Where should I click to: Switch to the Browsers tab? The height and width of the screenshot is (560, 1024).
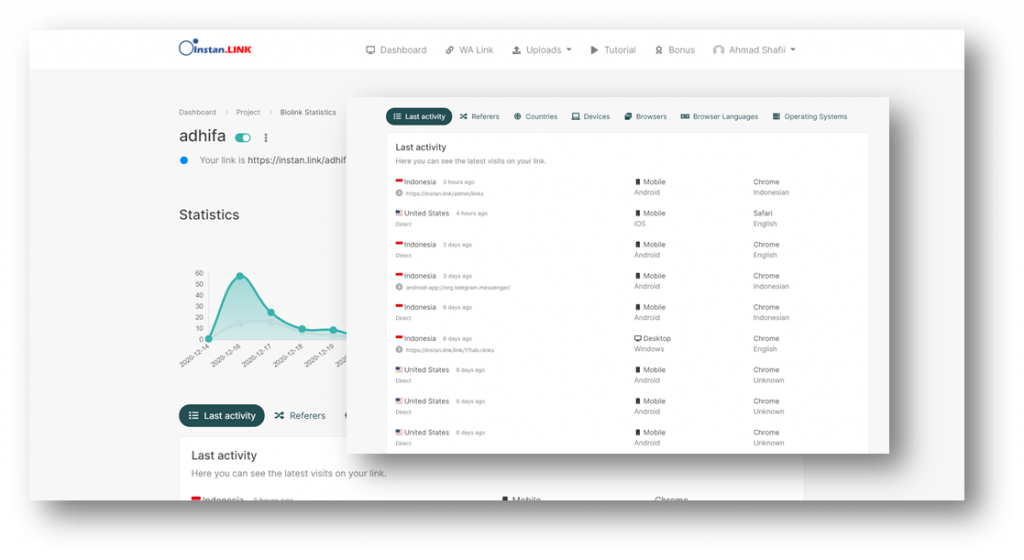[645, 116]
